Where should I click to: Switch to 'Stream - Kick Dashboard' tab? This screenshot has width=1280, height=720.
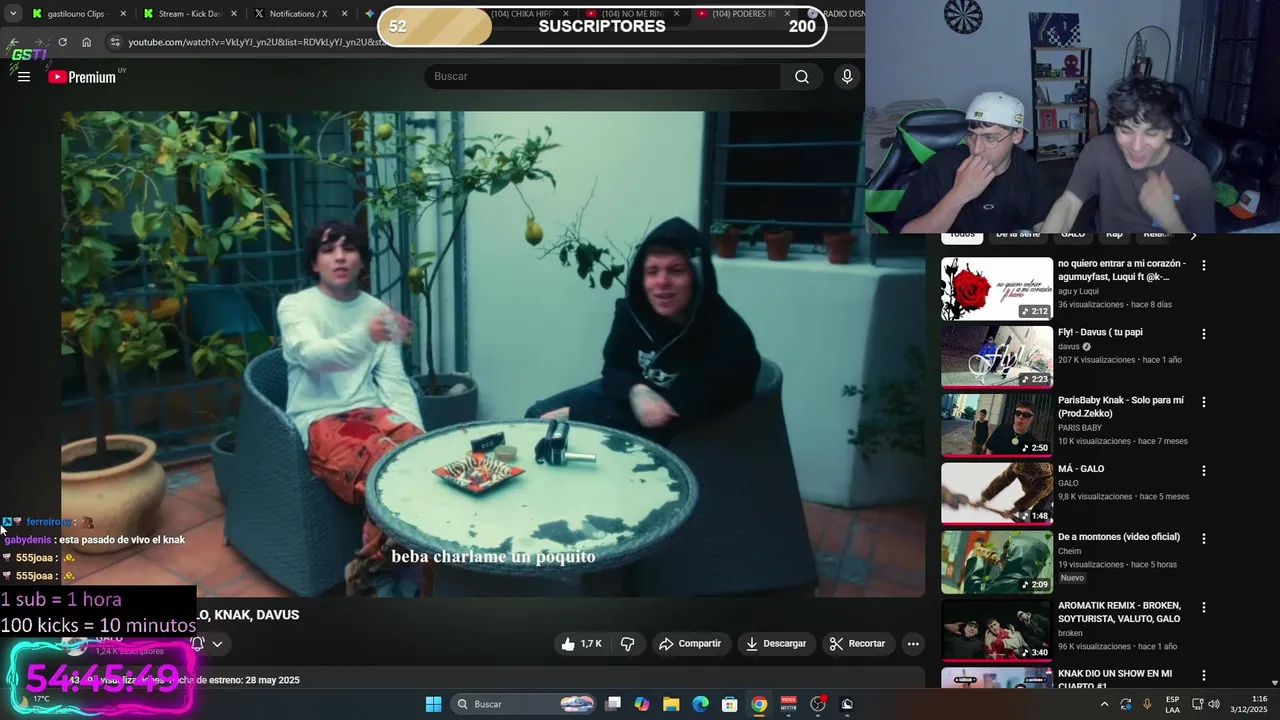(190, 14)
